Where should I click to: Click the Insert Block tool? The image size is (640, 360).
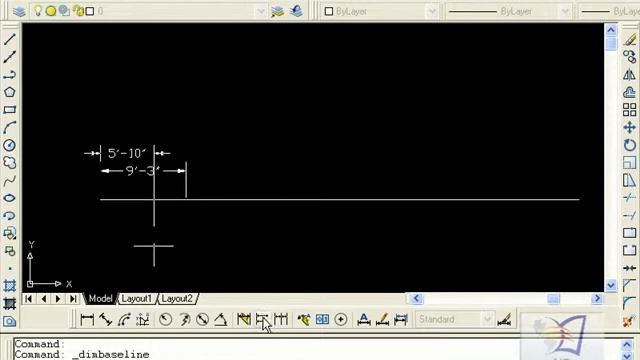click(9, 233)
